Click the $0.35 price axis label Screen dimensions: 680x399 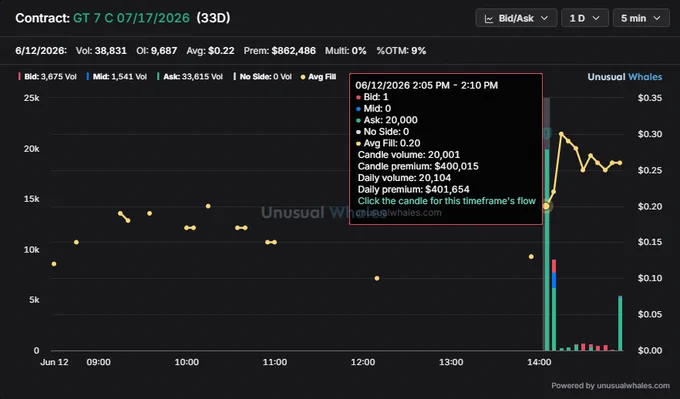650,98
